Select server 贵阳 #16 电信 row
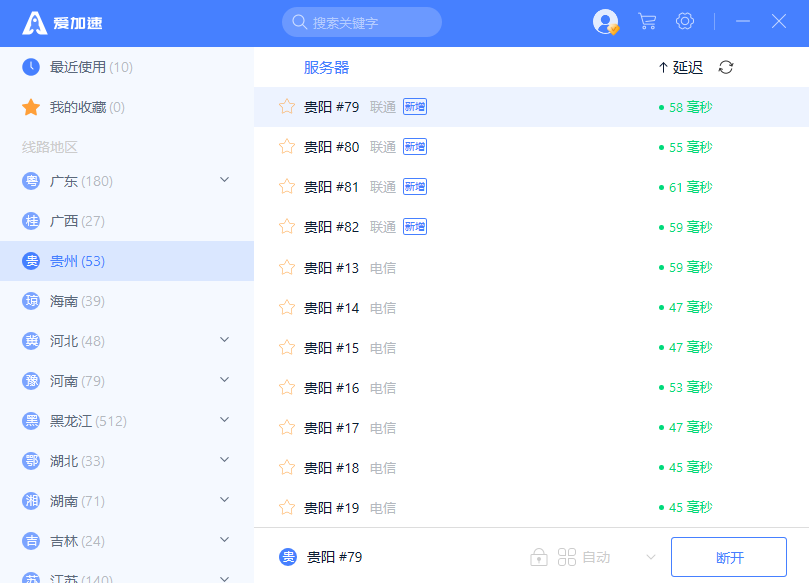 click(531, 387)
